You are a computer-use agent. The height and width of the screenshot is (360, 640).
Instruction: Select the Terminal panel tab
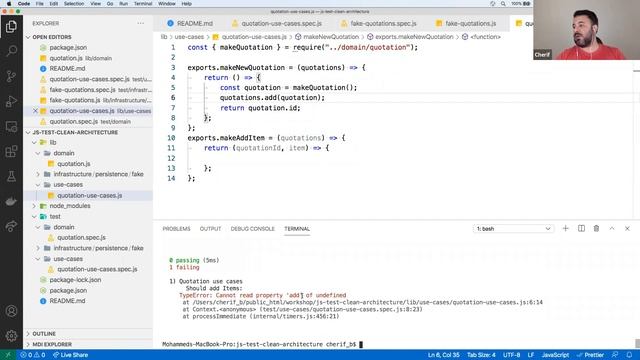(297, 229)
